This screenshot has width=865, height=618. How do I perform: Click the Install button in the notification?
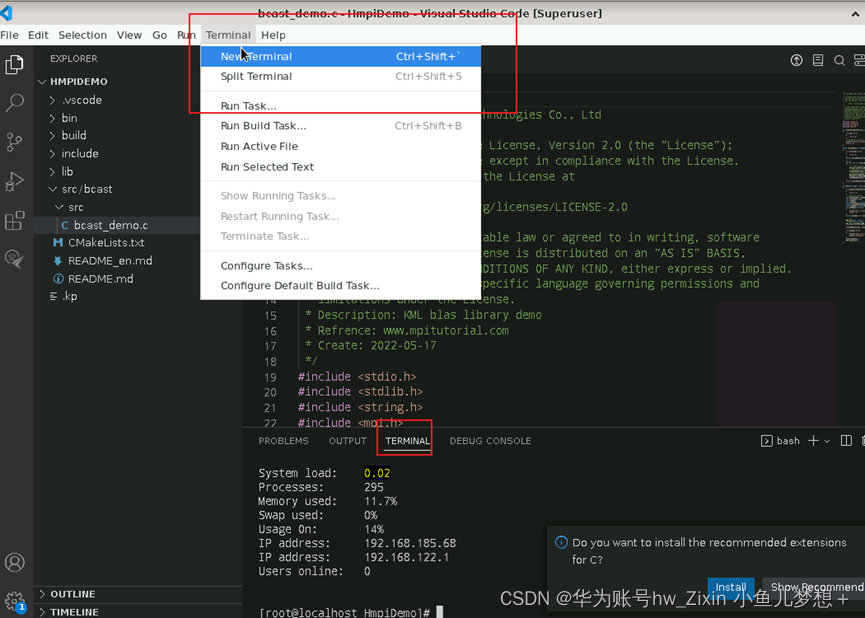(731, 588)
